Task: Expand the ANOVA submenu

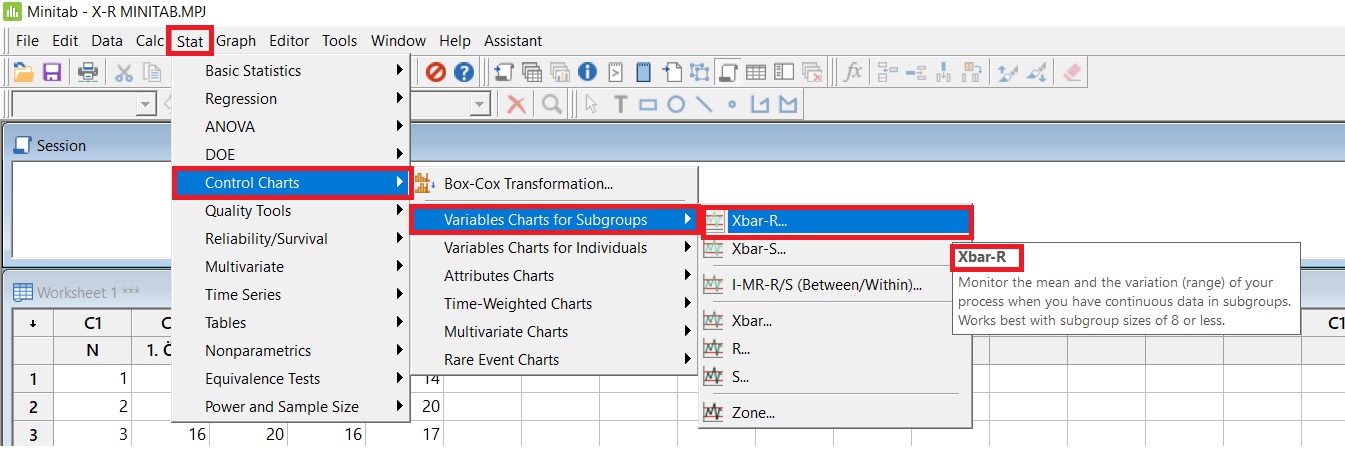Action: [291, 126]
